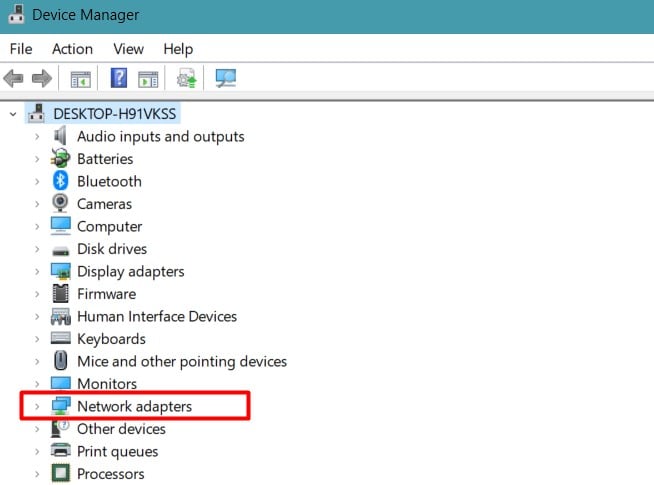The image size is (654, 485).
Task: Click the DESKTOP-H91VKSS computer icon
Action: 37,113
